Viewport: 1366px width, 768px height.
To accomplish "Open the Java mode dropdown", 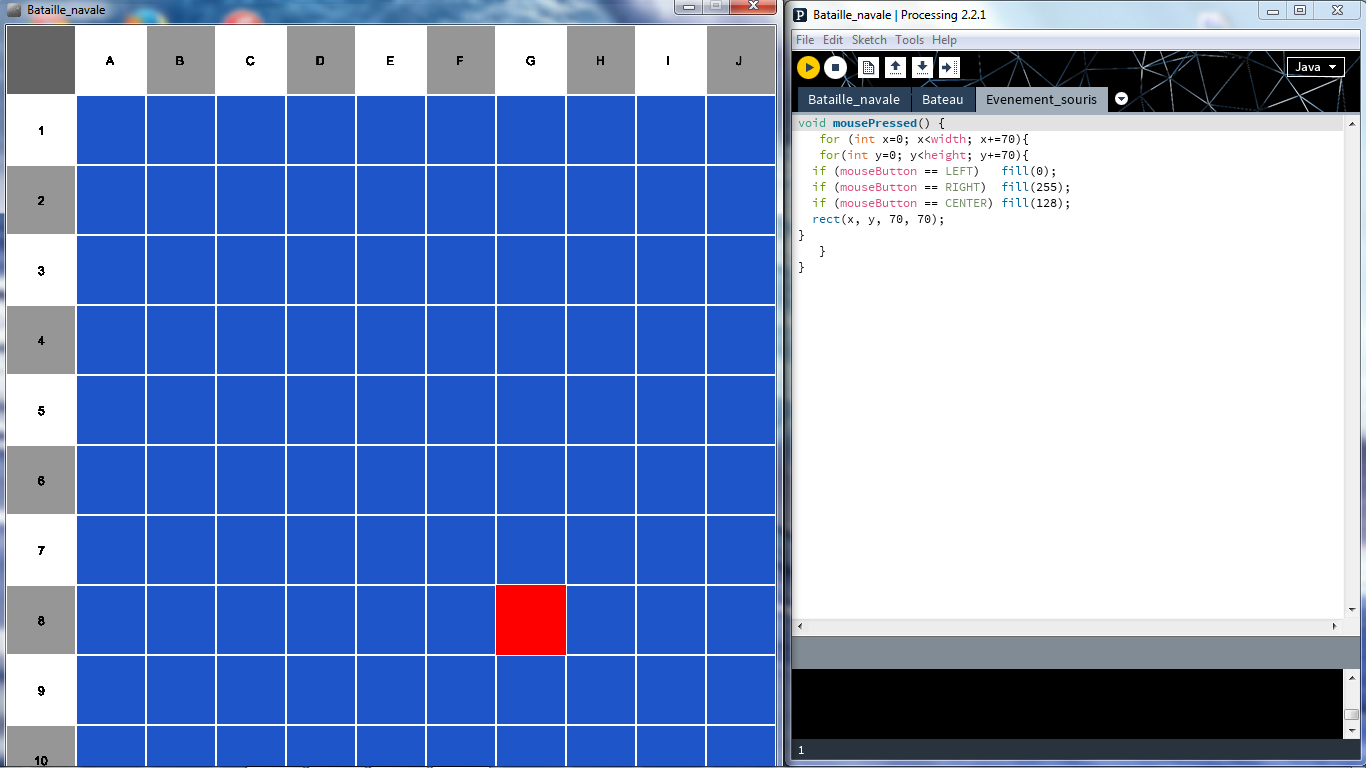I will 1315,67.
